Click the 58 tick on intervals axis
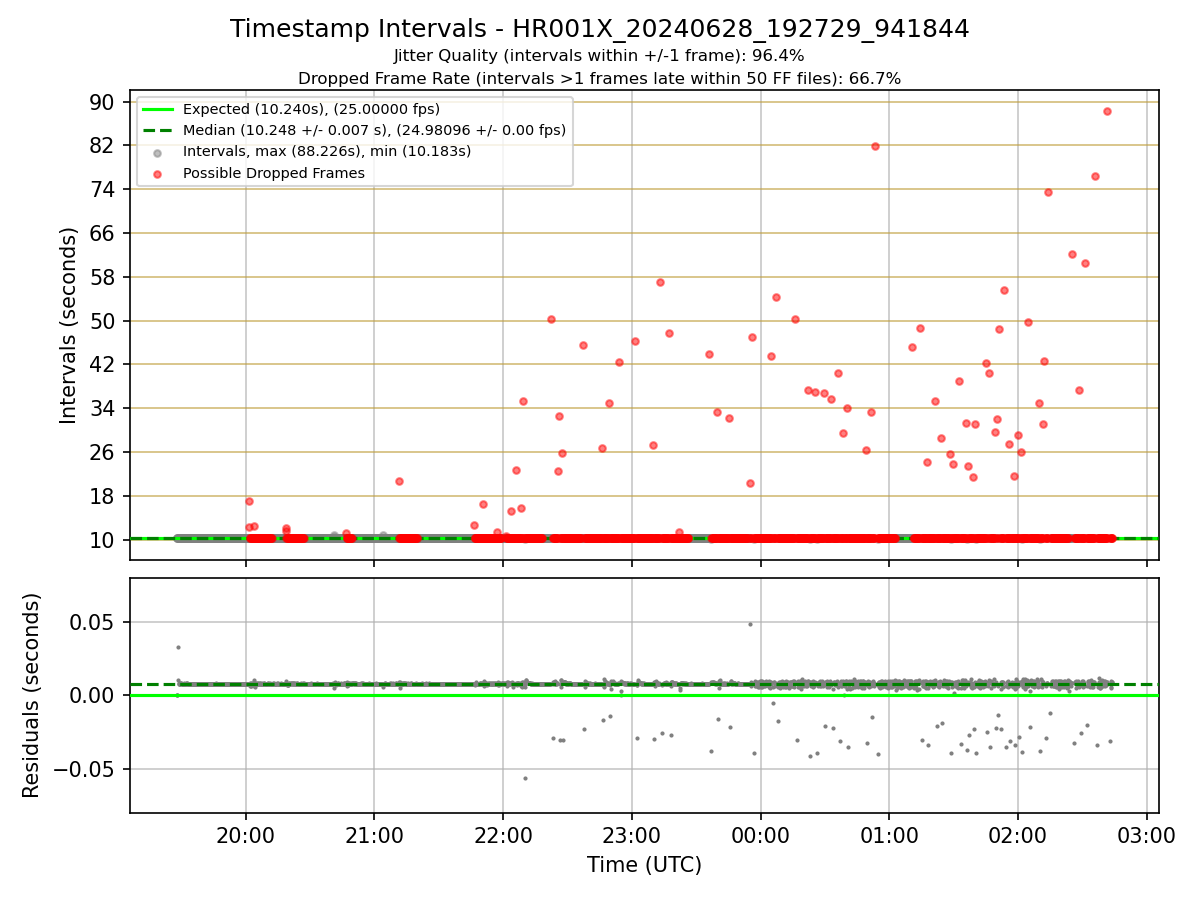Viewport: 1200px width, 900px height. click(103, 277)
